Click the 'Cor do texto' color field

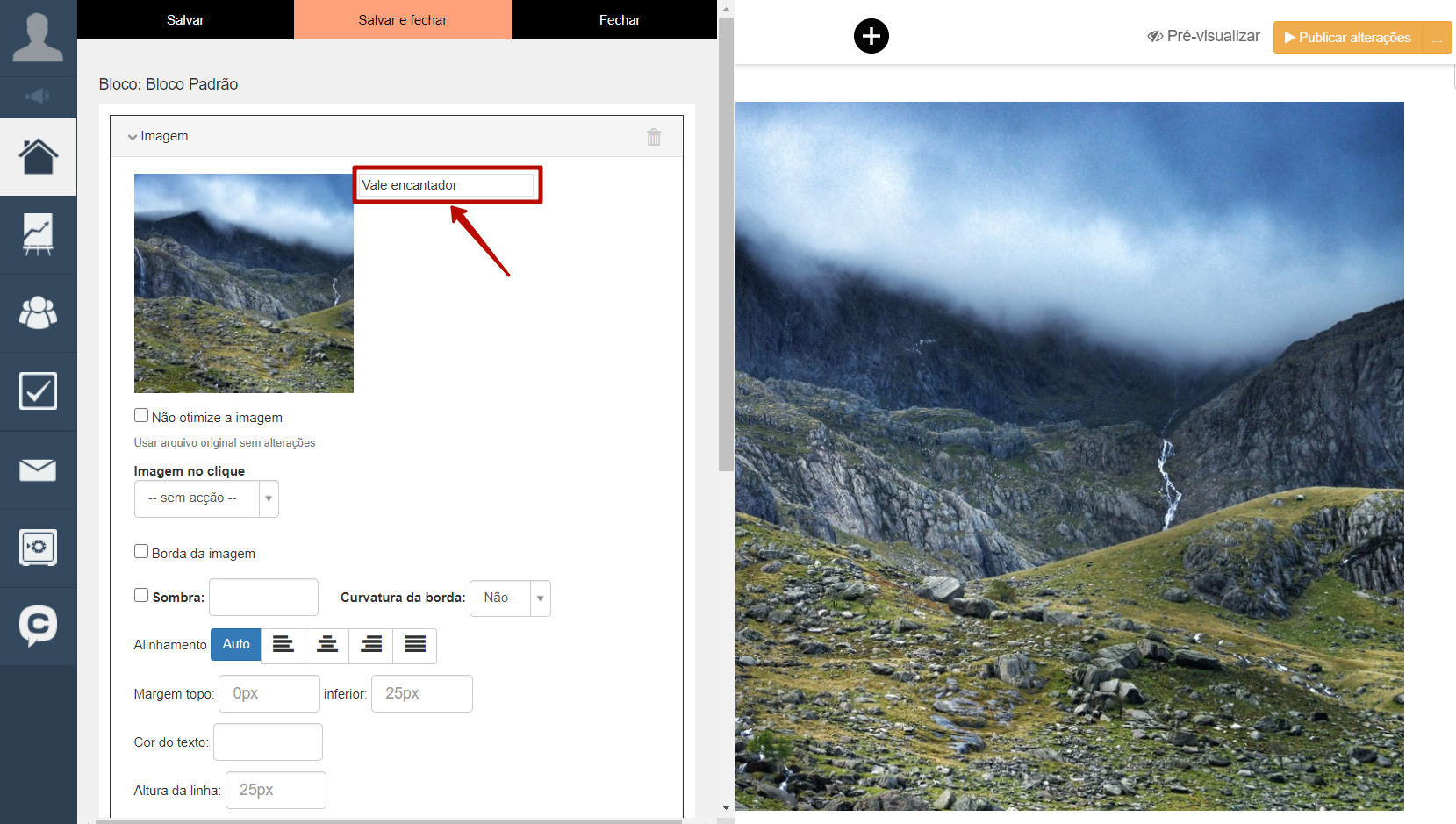click(268, 742)
